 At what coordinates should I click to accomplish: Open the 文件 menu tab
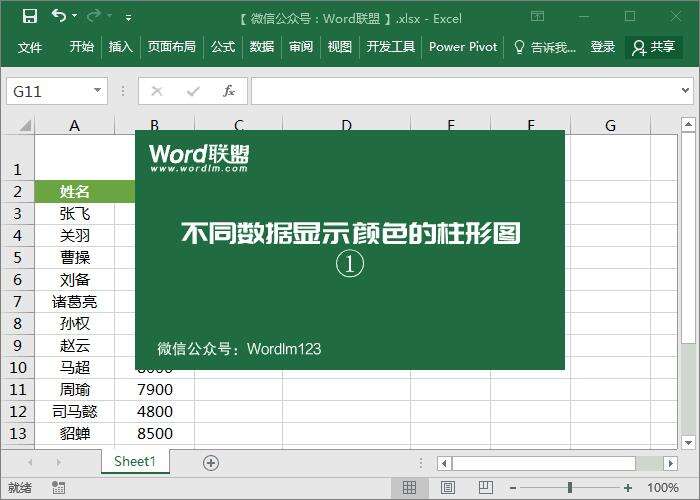tap(30, 47)
